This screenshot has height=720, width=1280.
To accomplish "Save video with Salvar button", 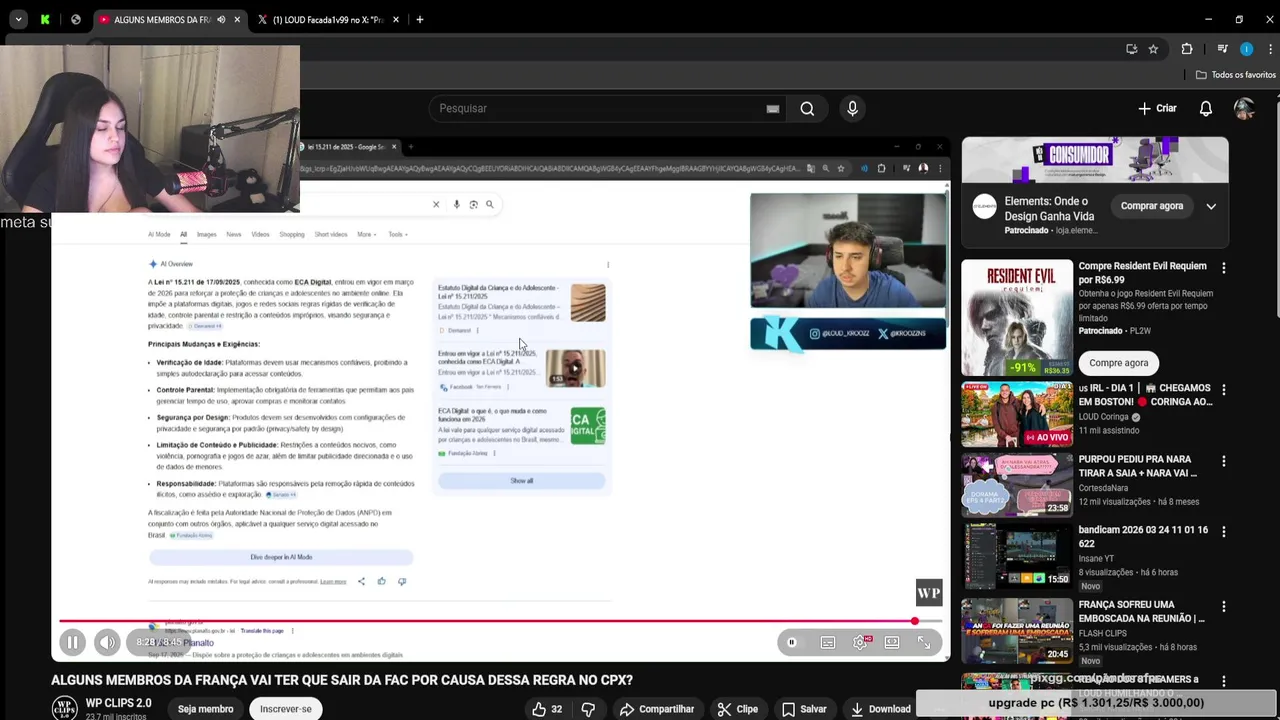I will point(804,709).
